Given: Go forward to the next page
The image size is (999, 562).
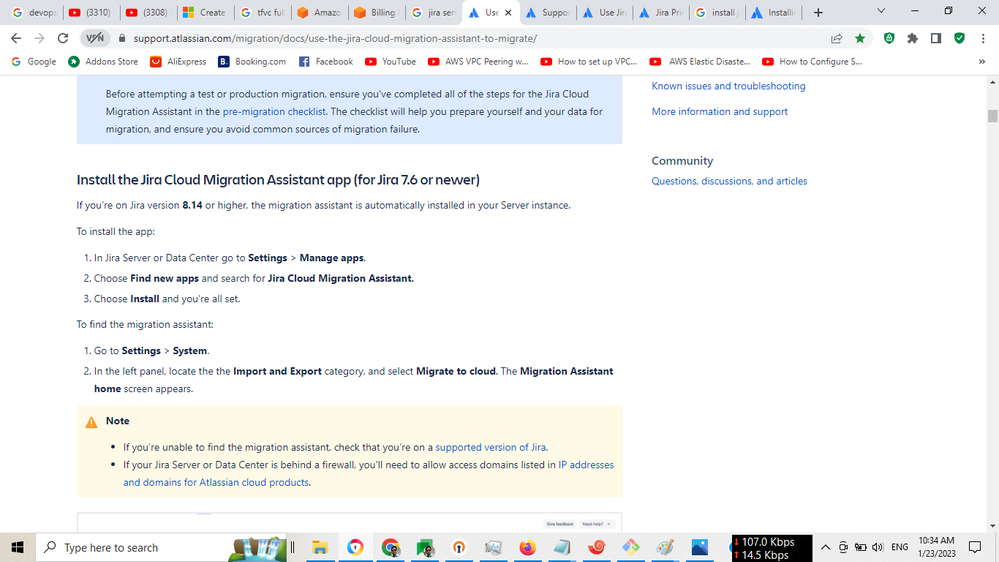Looking at the screenshot, I should pyautogui.click(x=40, y=38).
